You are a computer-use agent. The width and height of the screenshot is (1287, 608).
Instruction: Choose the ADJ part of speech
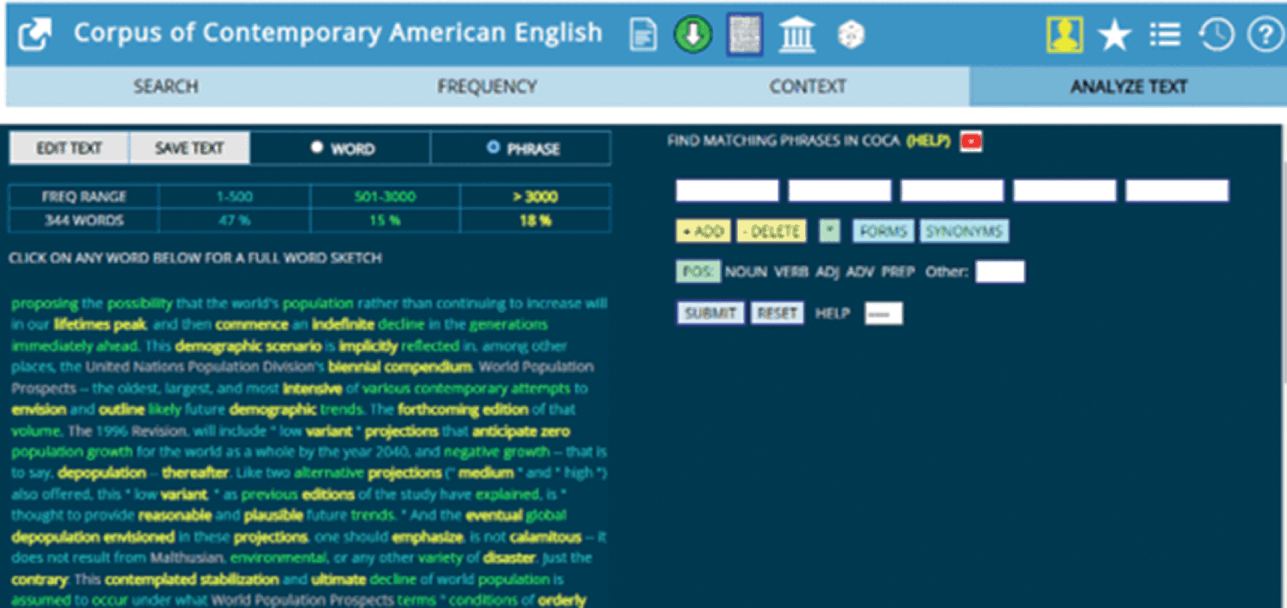point(828,272)
